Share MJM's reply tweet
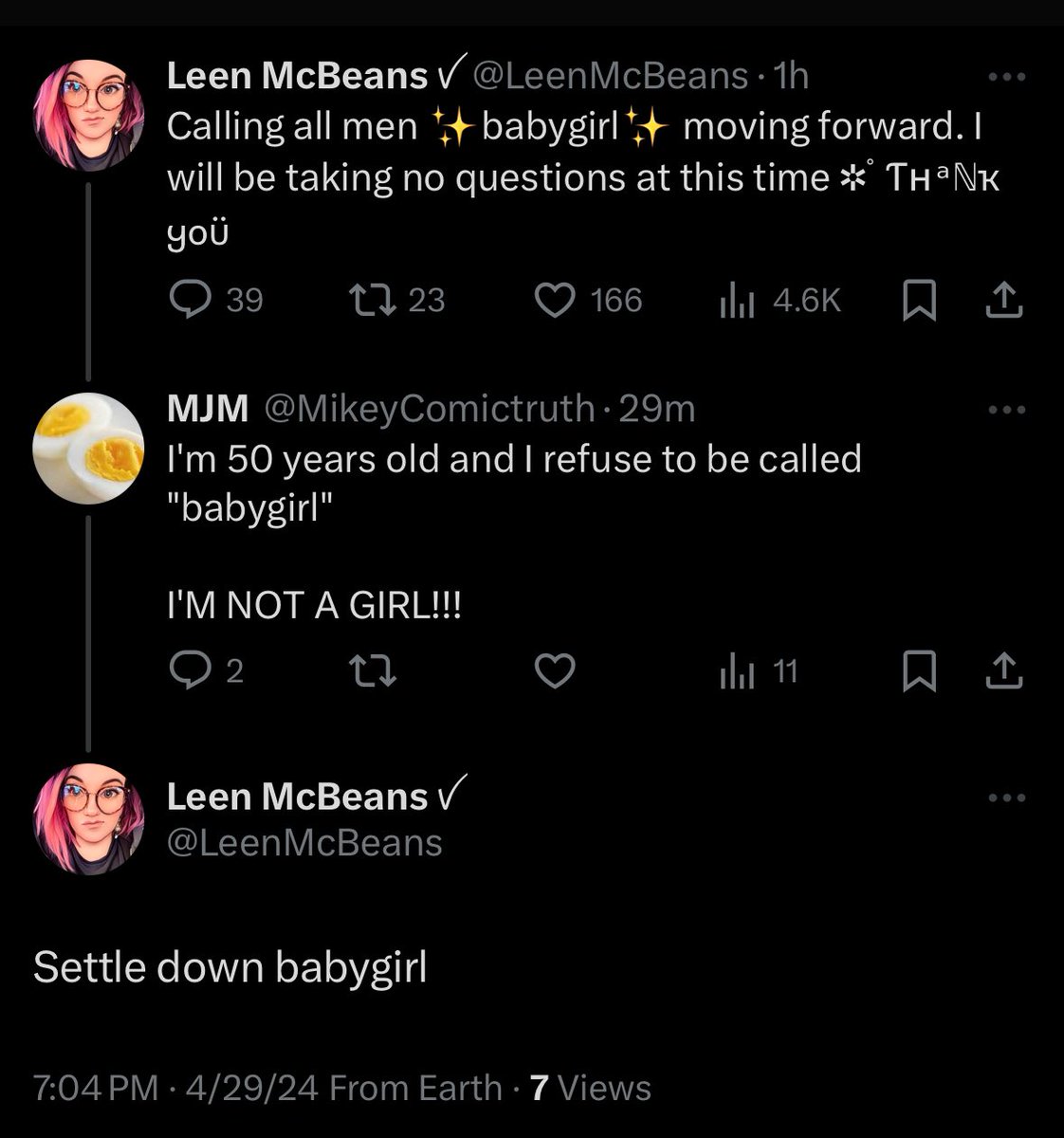The height and width of the screenshot is (1138, 1064). pos(1005,671)
